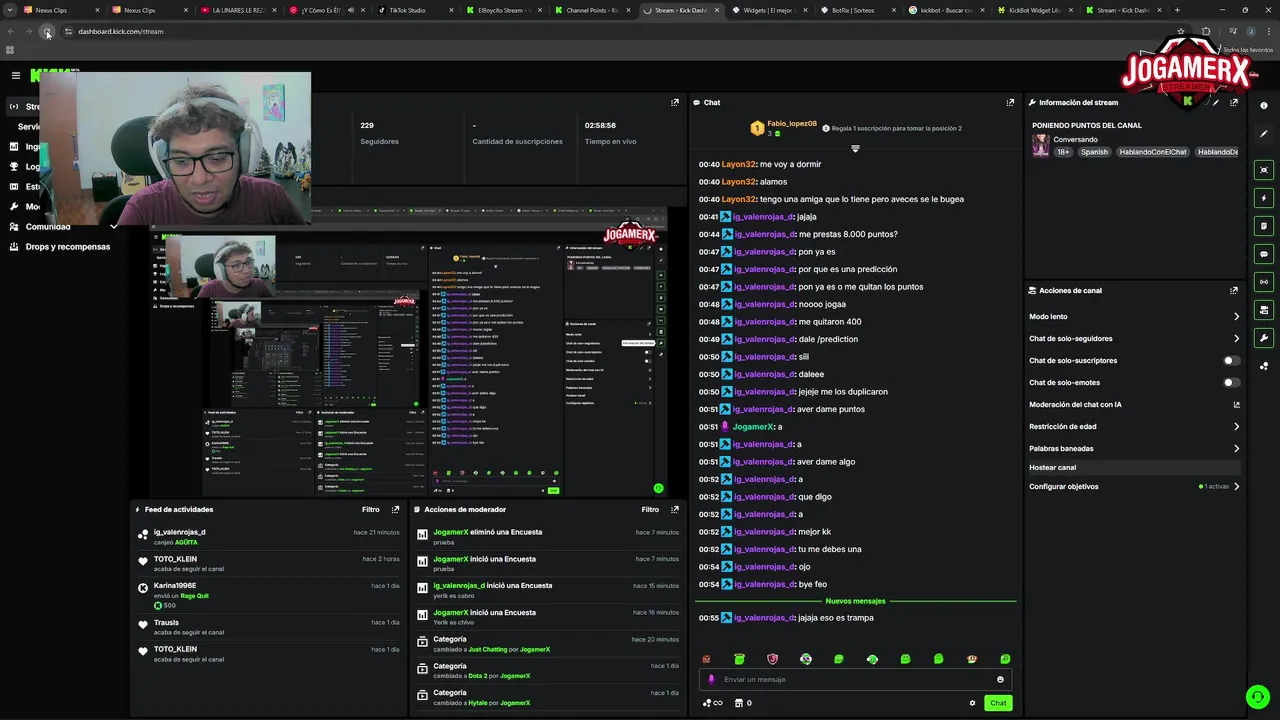
Task: Expand Chat de solo-seguidores options
Action: tap(1236, 338)
